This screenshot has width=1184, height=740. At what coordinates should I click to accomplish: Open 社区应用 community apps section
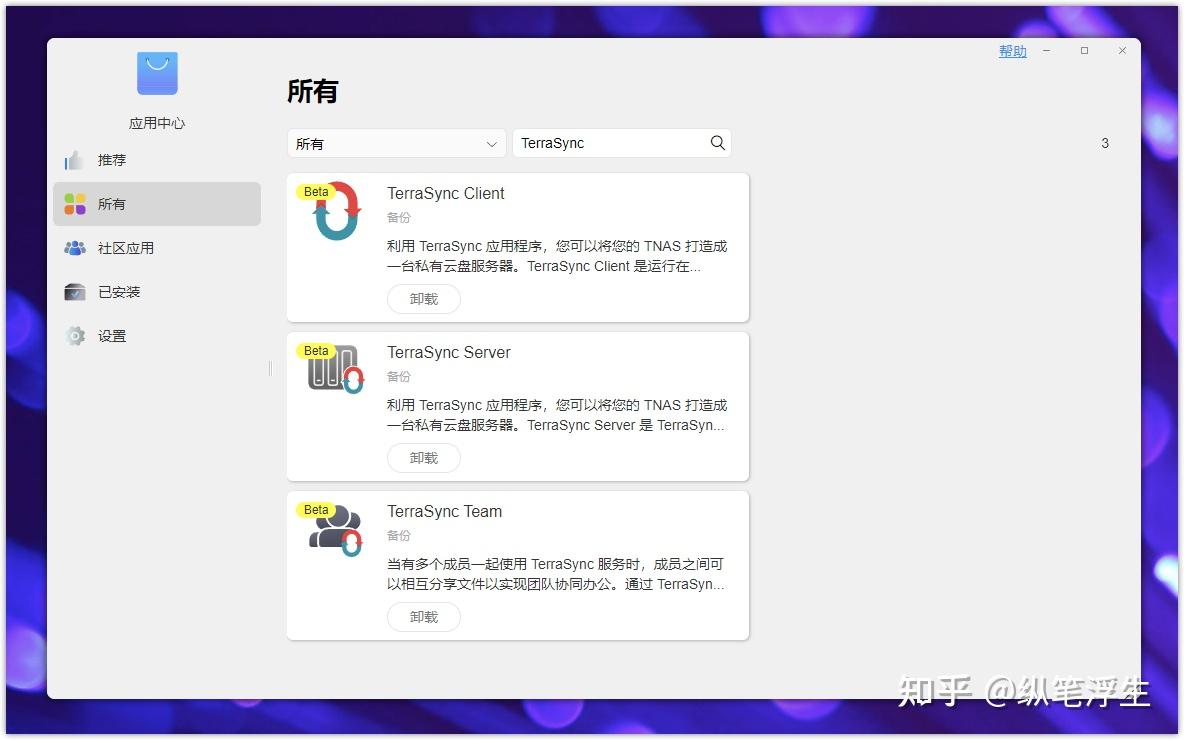(x=74, y=247)
